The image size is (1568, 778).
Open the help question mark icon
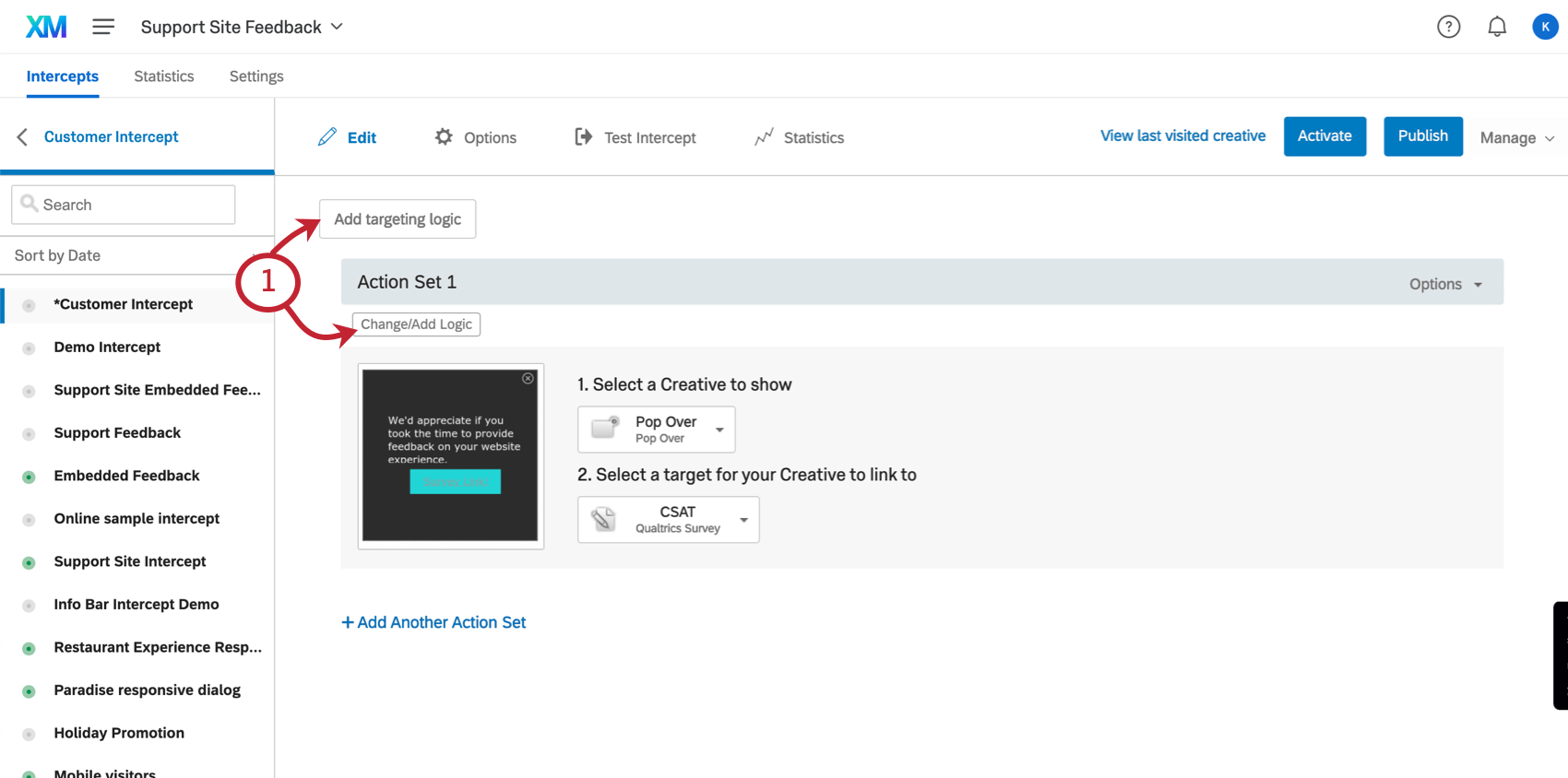[x=1449, y=27]
